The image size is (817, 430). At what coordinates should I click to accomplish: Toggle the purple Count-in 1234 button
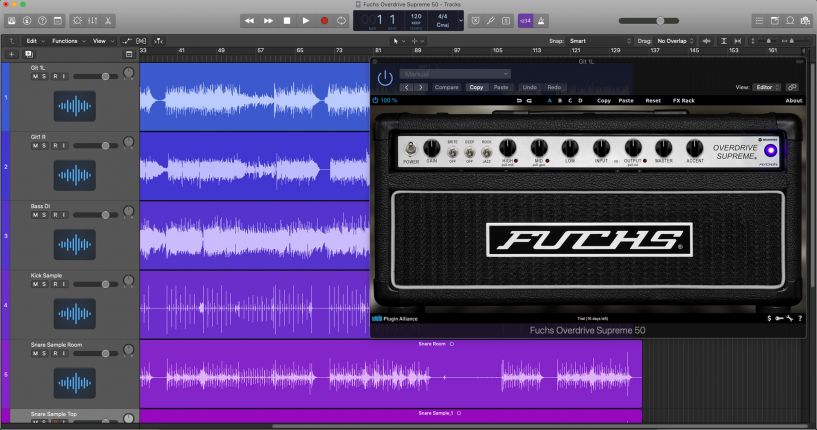point(525,21)
